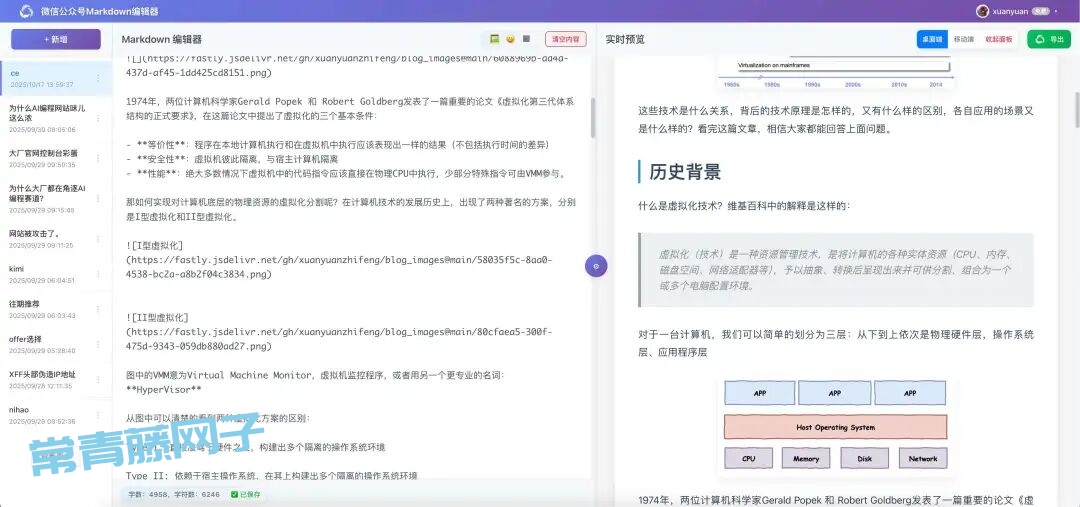Click the round purple divider handle
This screenshot has width=1080, height=507.
click(596, 266)
